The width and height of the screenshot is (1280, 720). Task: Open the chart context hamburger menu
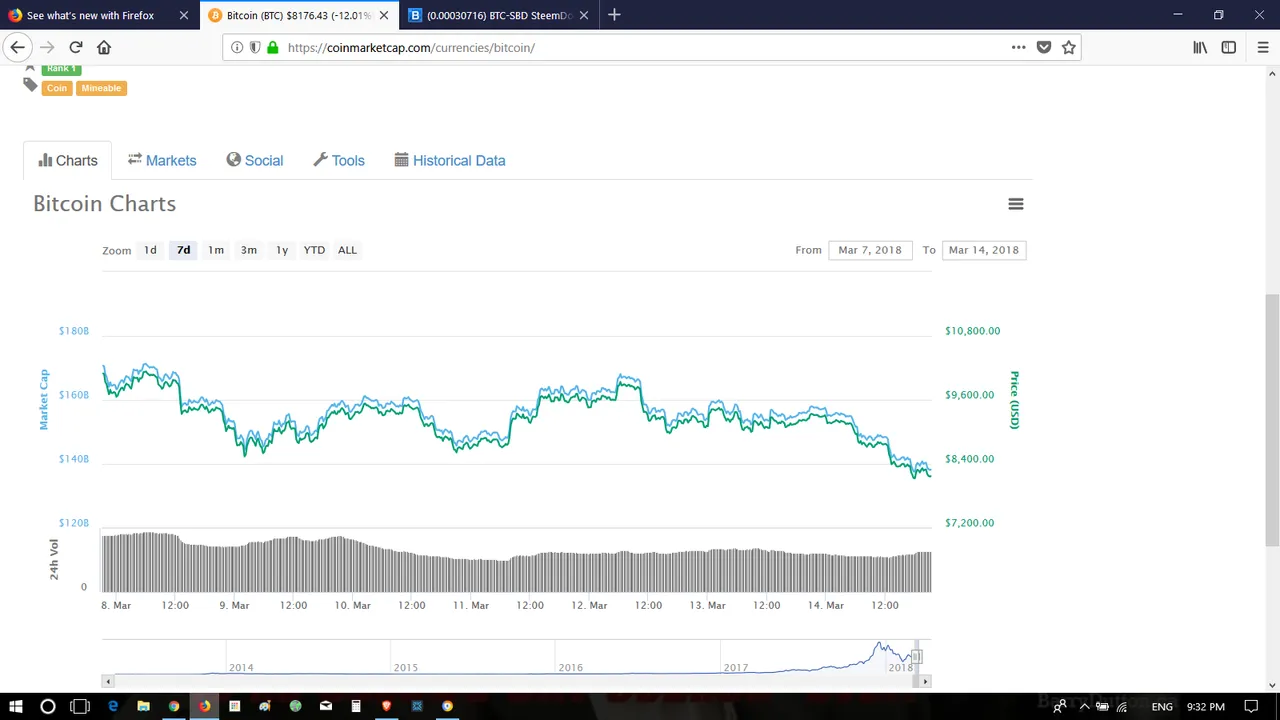tap(1016, 204)
